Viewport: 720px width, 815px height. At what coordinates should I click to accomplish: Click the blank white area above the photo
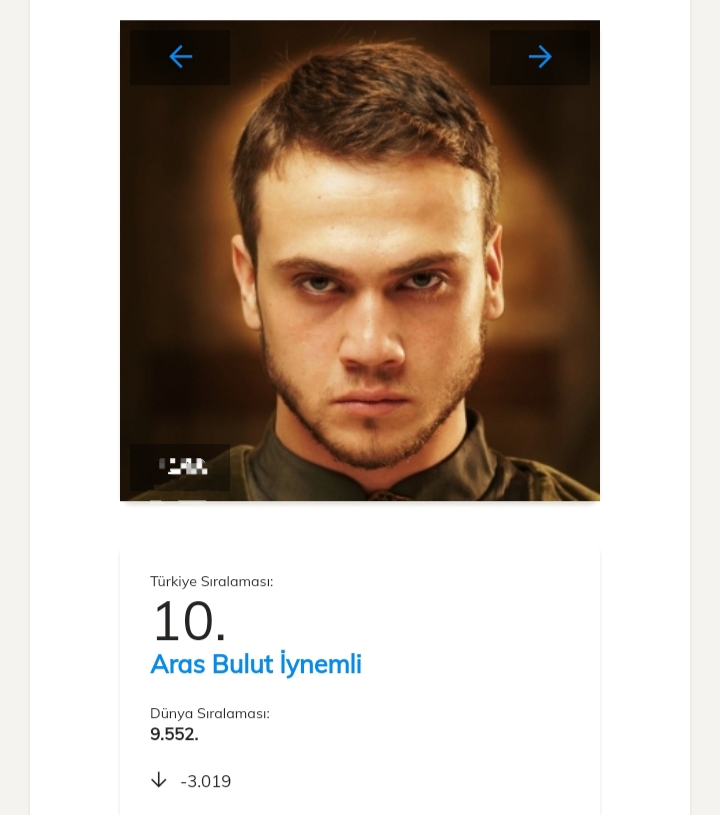pyautogui.click(x=360, y=9)
